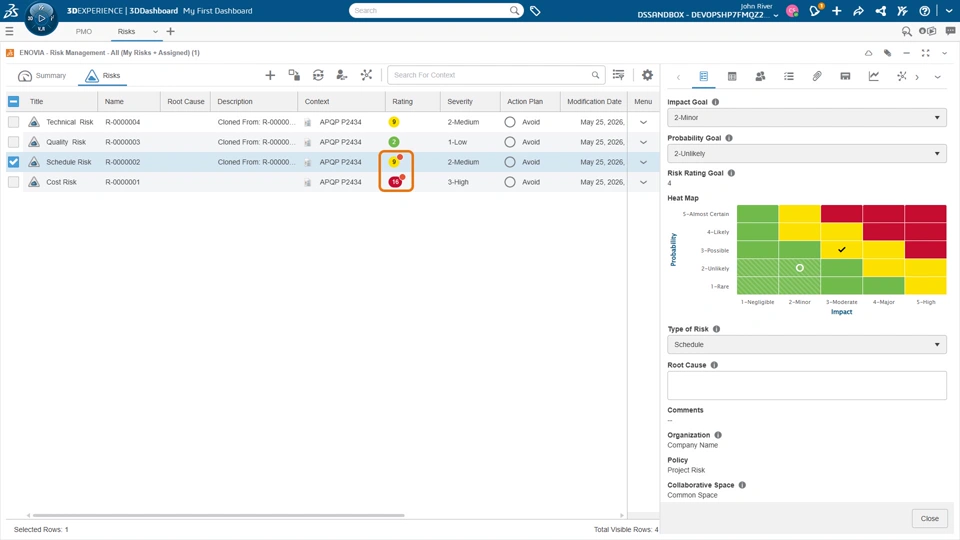This screenshot has height=540, width=960.
Task: Click the circled 2-Unlikely 2-Minor heat map cell
Action: point(800,268)
